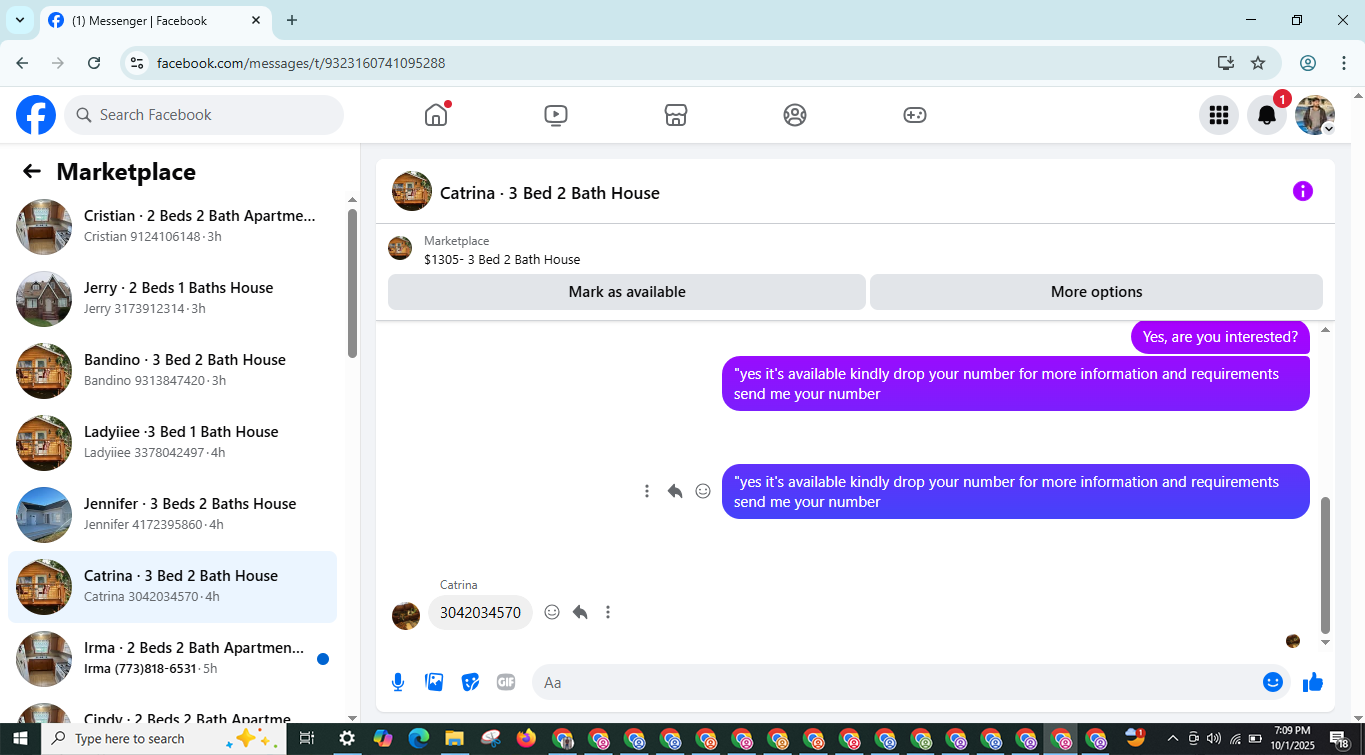Viewport: 1365px width, 755px height.
Task: Open the Chrome three-dot menu
Action: 1344,63
